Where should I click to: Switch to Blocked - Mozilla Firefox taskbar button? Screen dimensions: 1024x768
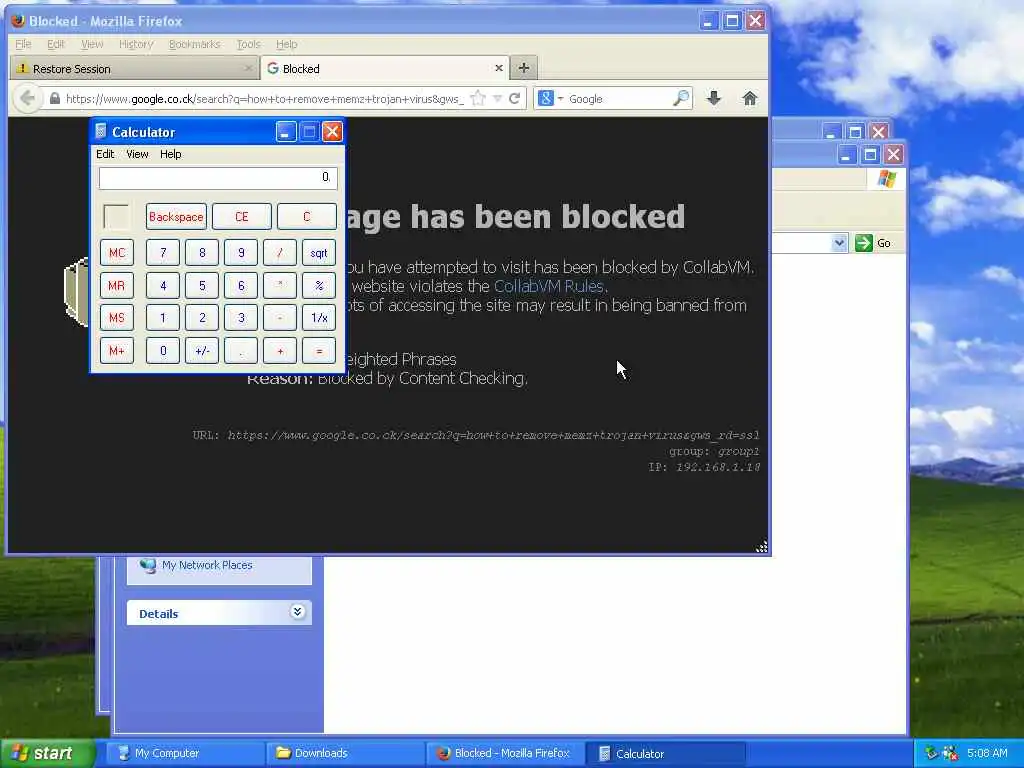coord(505,753)
